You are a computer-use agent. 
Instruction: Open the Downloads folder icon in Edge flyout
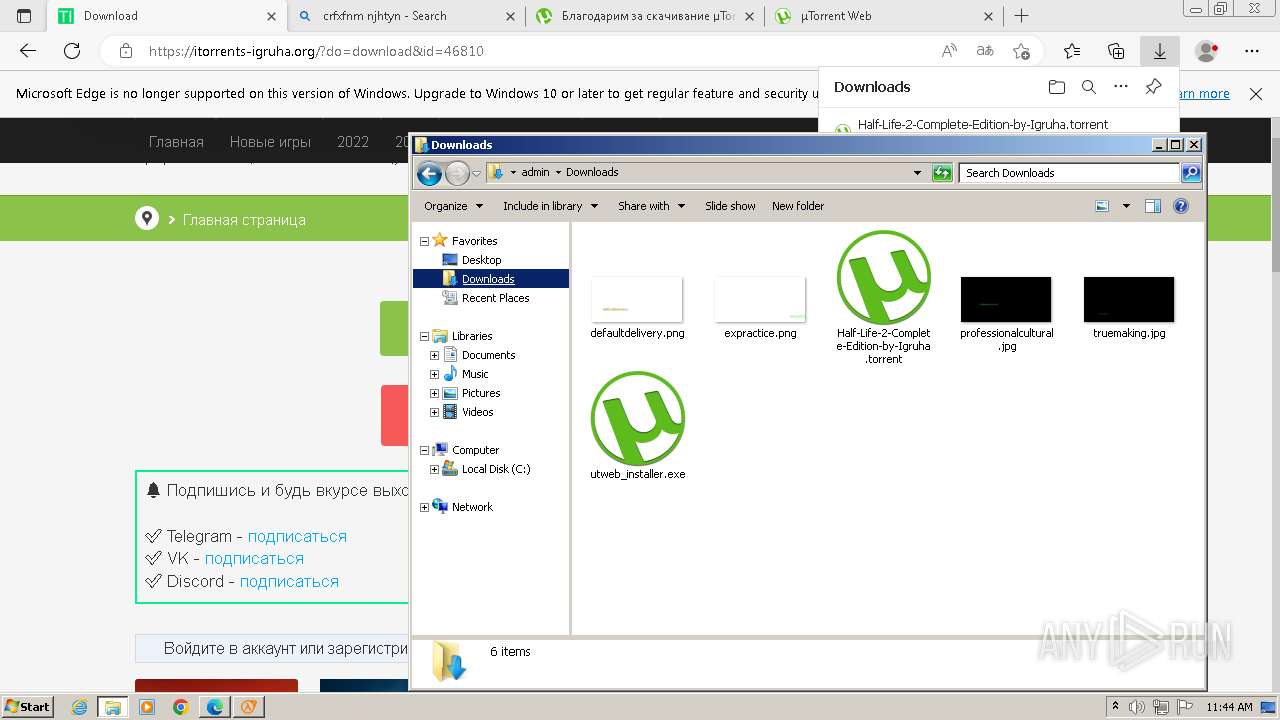pyautogui.click(x=1057, y=87)
